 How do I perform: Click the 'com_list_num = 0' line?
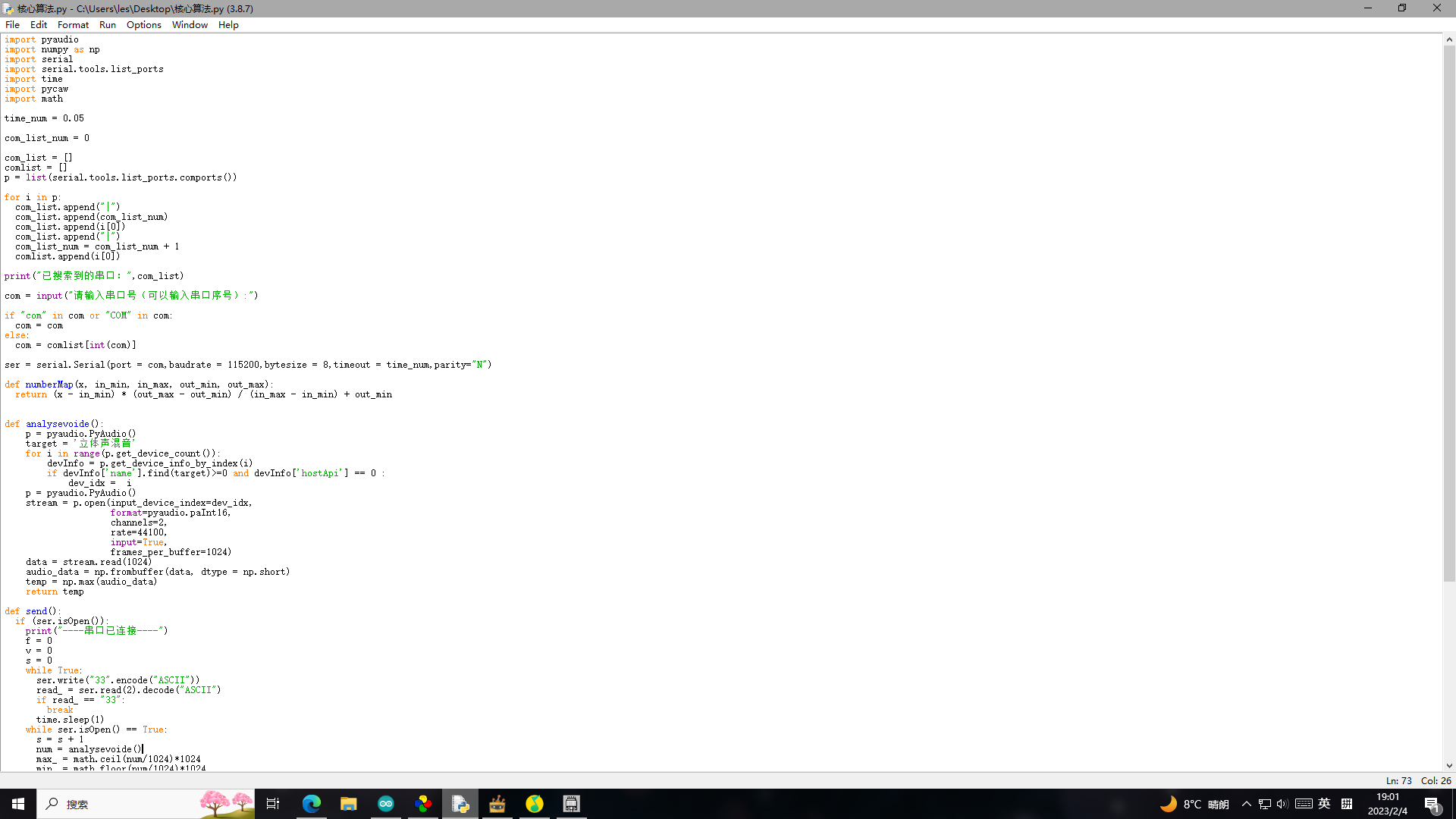(x=47, y=138)
